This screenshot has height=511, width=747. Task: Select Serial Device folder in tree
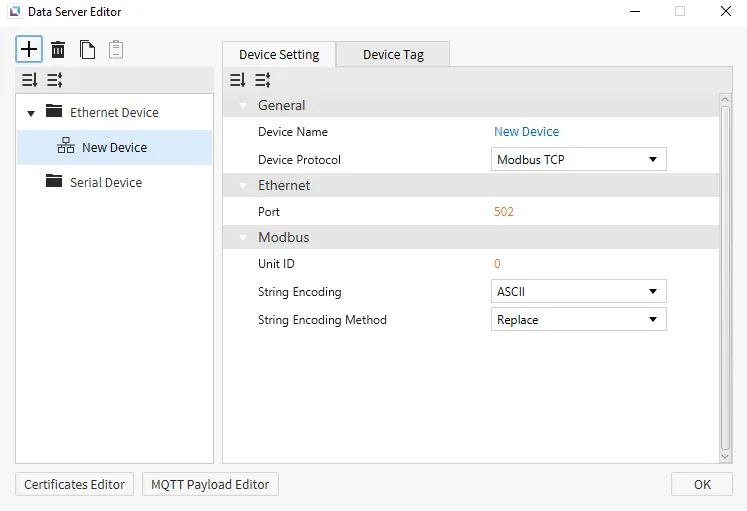pyautogui.click(x=105, y=183)
